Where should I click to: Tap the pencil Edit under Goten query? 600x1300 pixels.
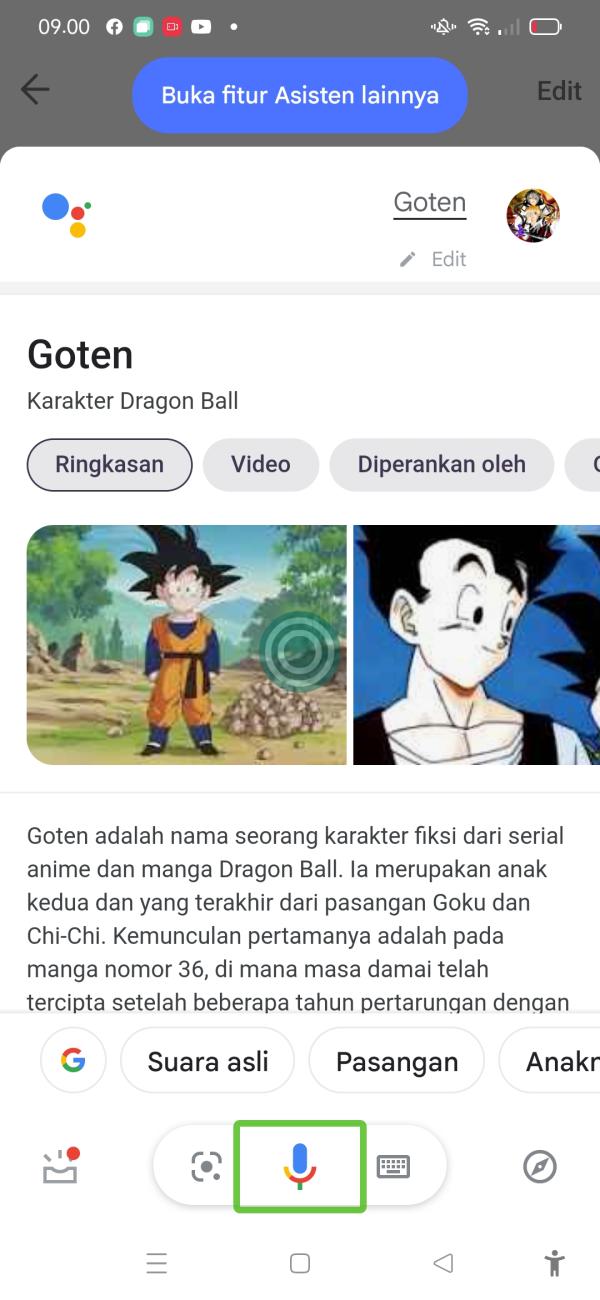click(433, 259)
